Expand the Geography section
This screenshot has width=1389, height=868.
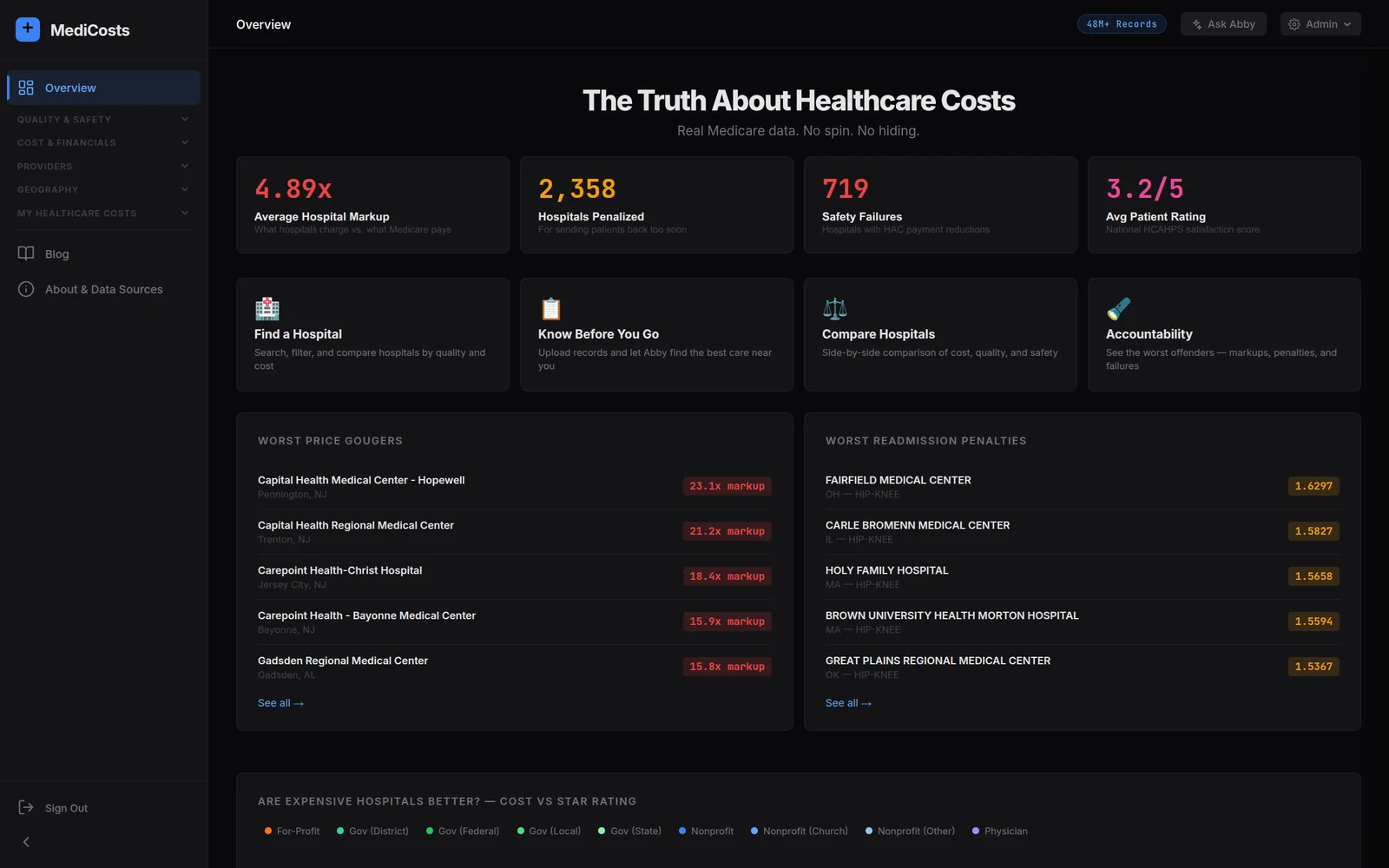click(103, 189)
